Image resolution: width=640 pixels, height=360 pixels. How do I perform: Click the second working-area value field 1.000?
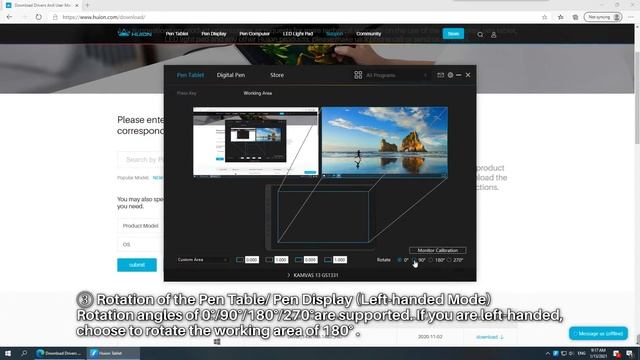click(x=281, y=260)
